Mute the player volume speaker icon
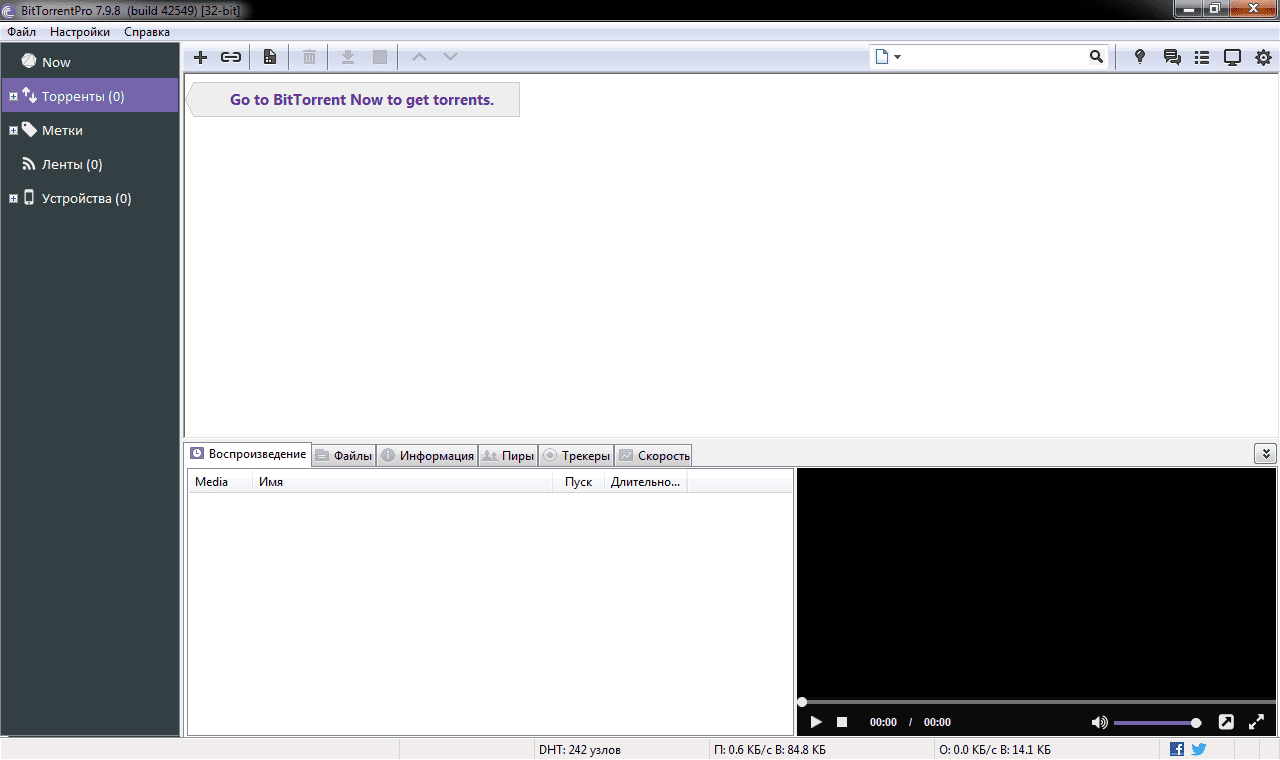 pos(1099,722)
